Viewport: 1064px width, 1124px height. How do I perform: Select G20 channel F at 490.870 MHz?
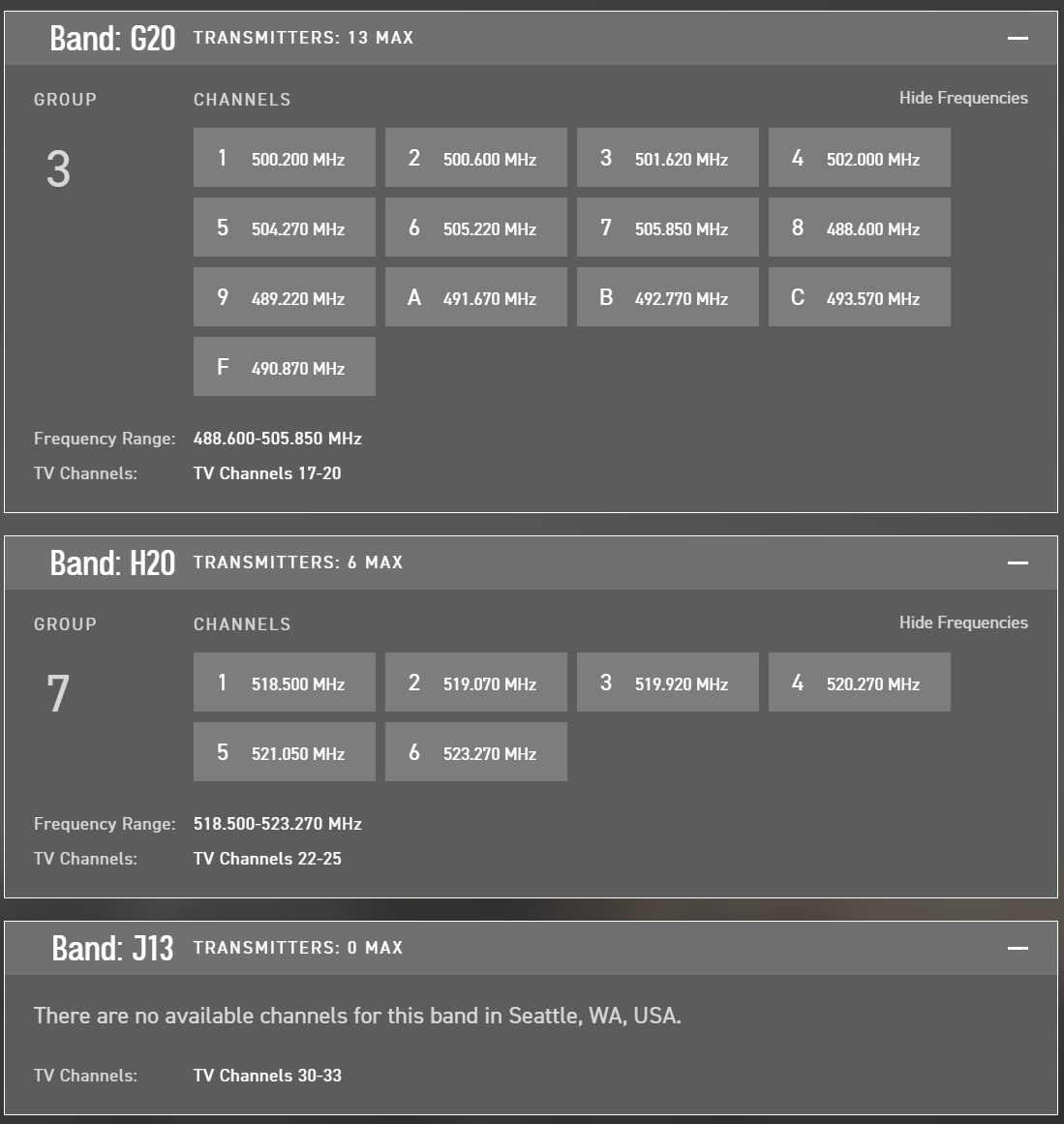coord(284,367)
